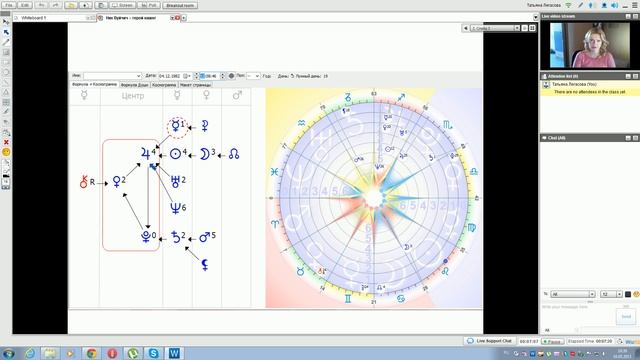Open Live Support Chat
Viewport: 640px width, 360px height.
(489, 341)
